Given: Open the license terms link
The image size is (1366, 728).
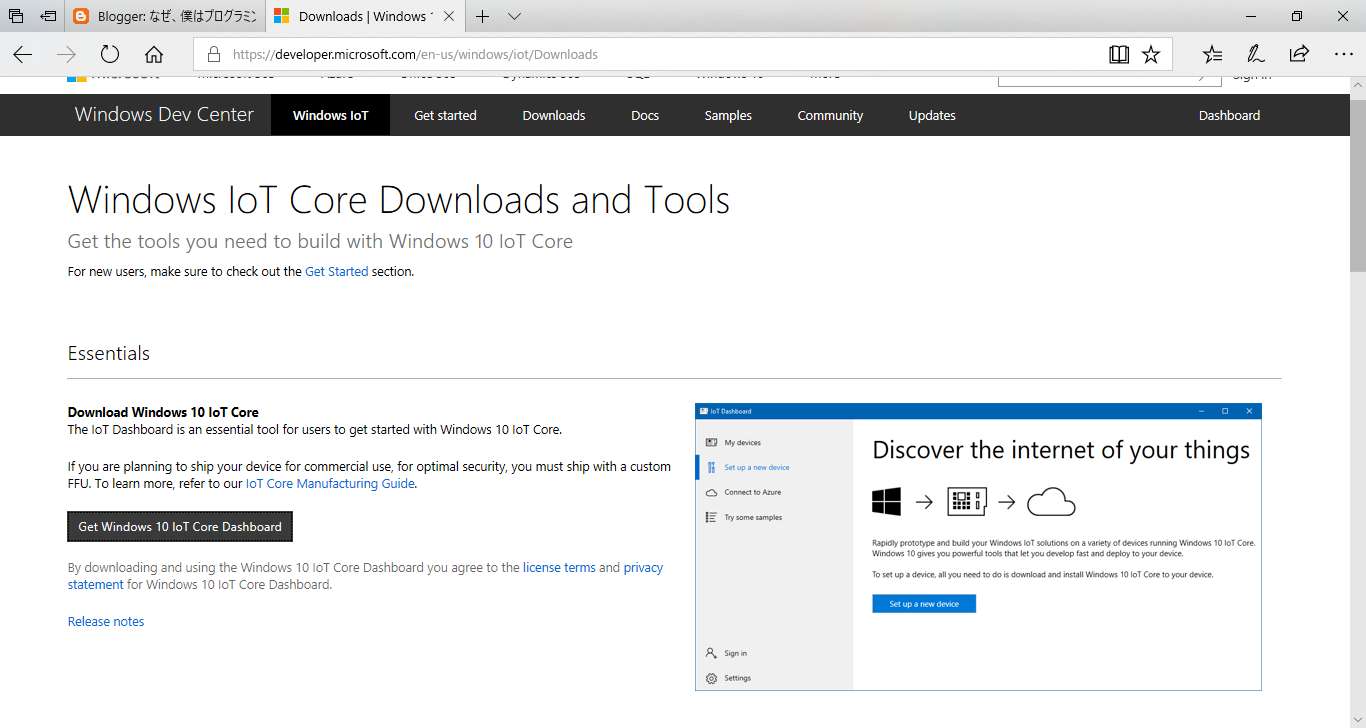Looking at the screenshot, I should click(x=559, y=568).
